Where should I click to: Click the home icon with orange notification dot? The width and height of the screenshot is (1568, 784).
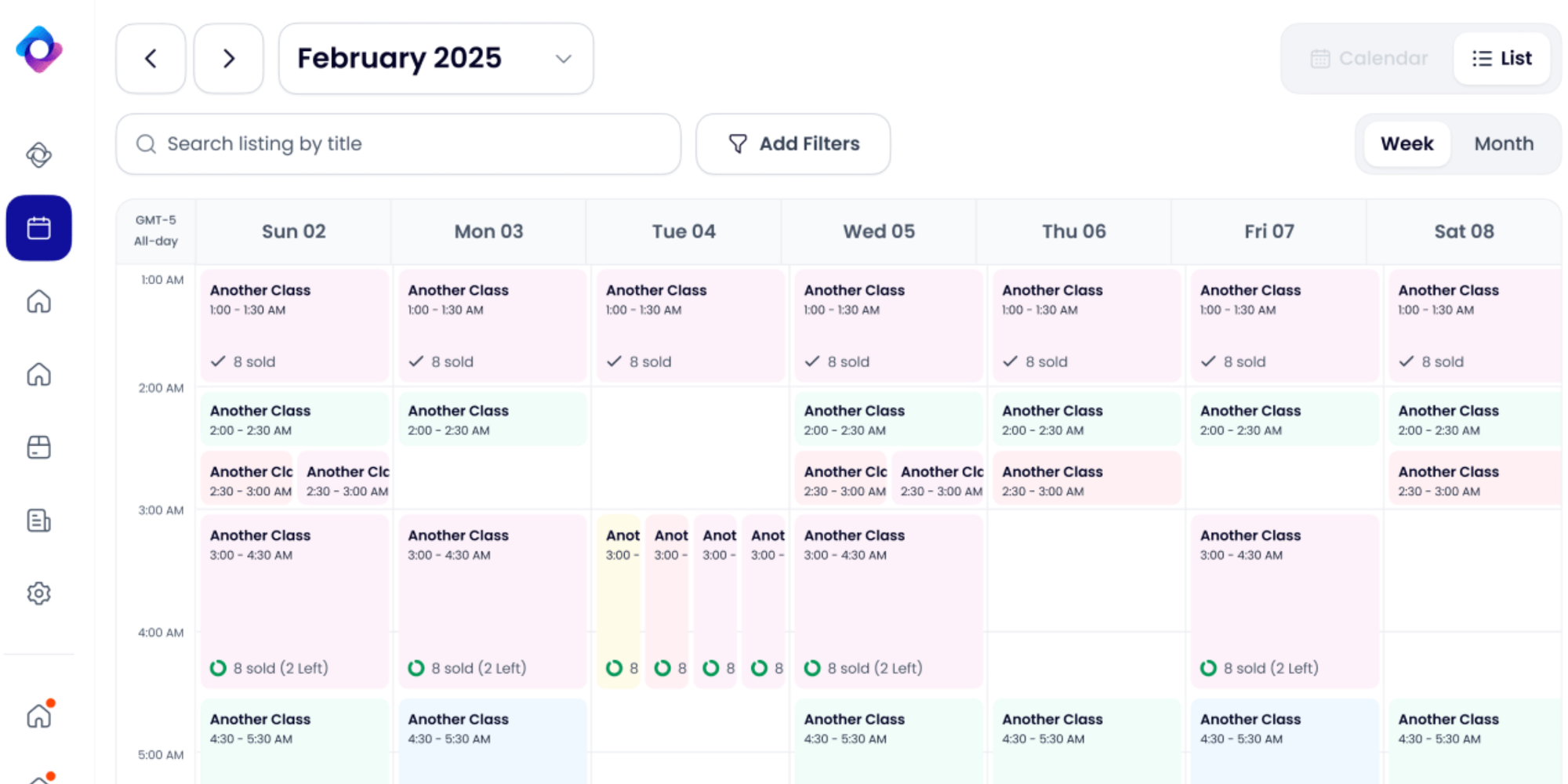(x=38, y=714)
